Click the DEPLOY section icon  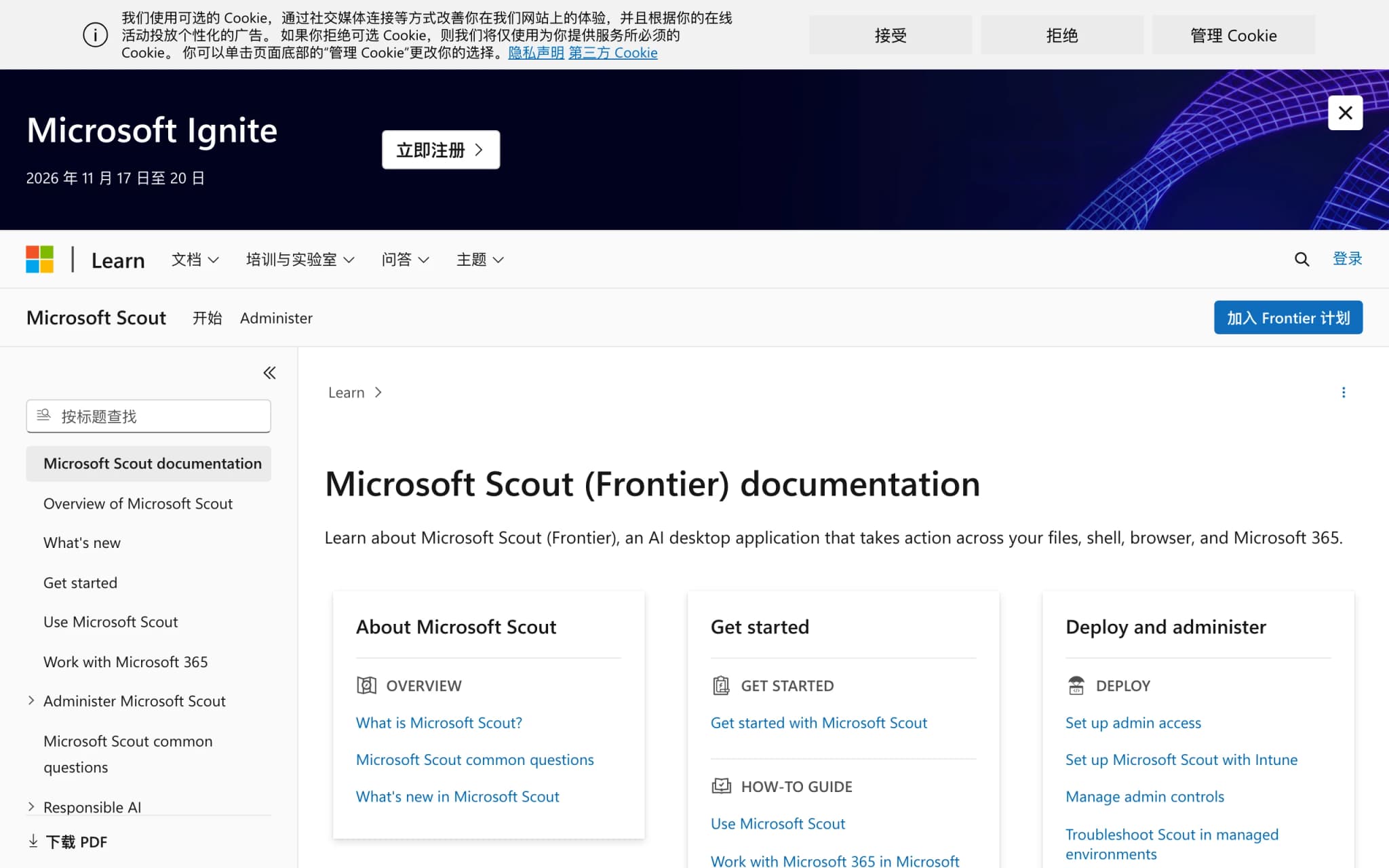pyautogui.click(x=1076, y=686)
